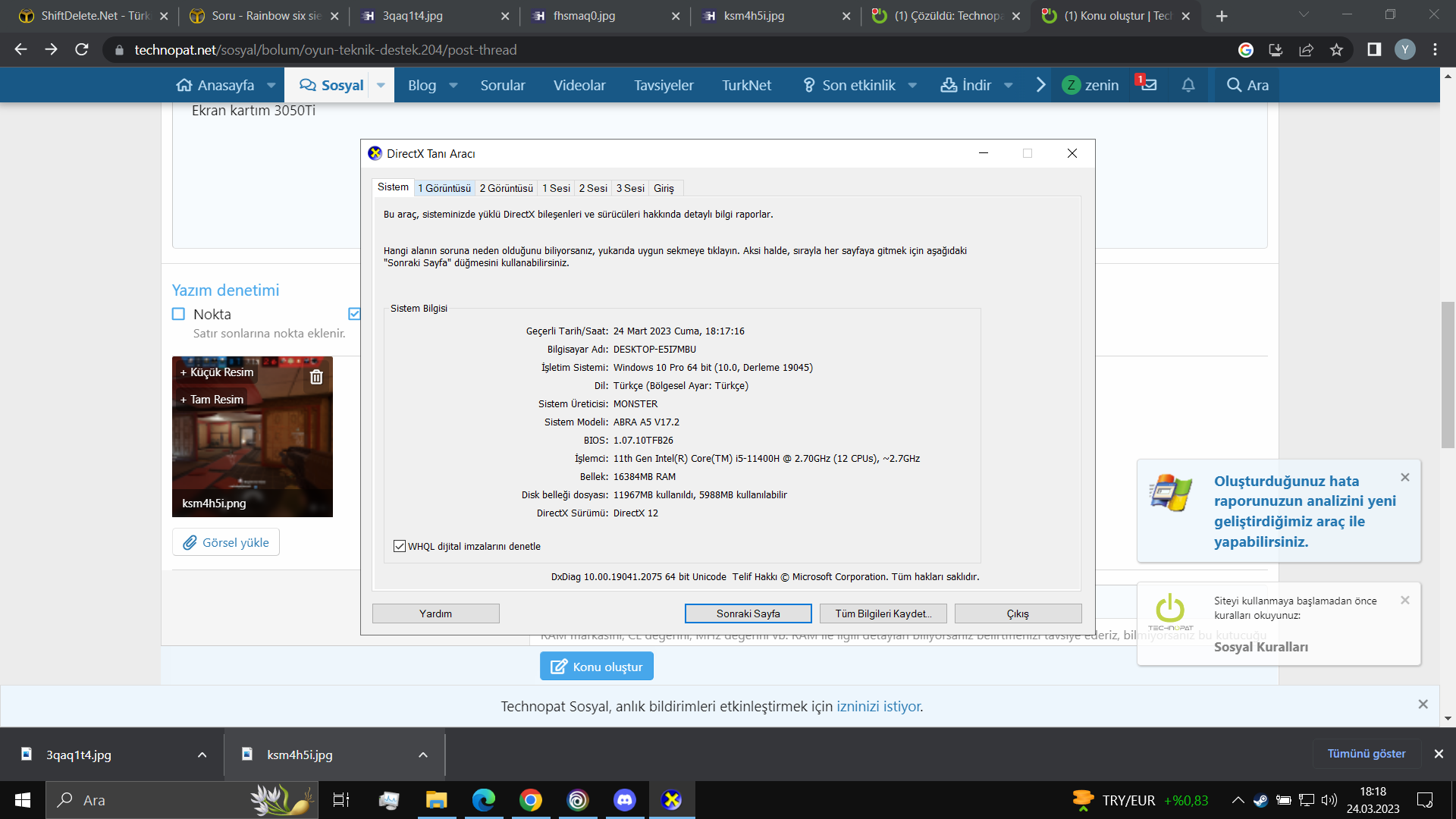Click the Chrome share page icon
Screen dimensions: 1456x819
[x=1306, y=50]
